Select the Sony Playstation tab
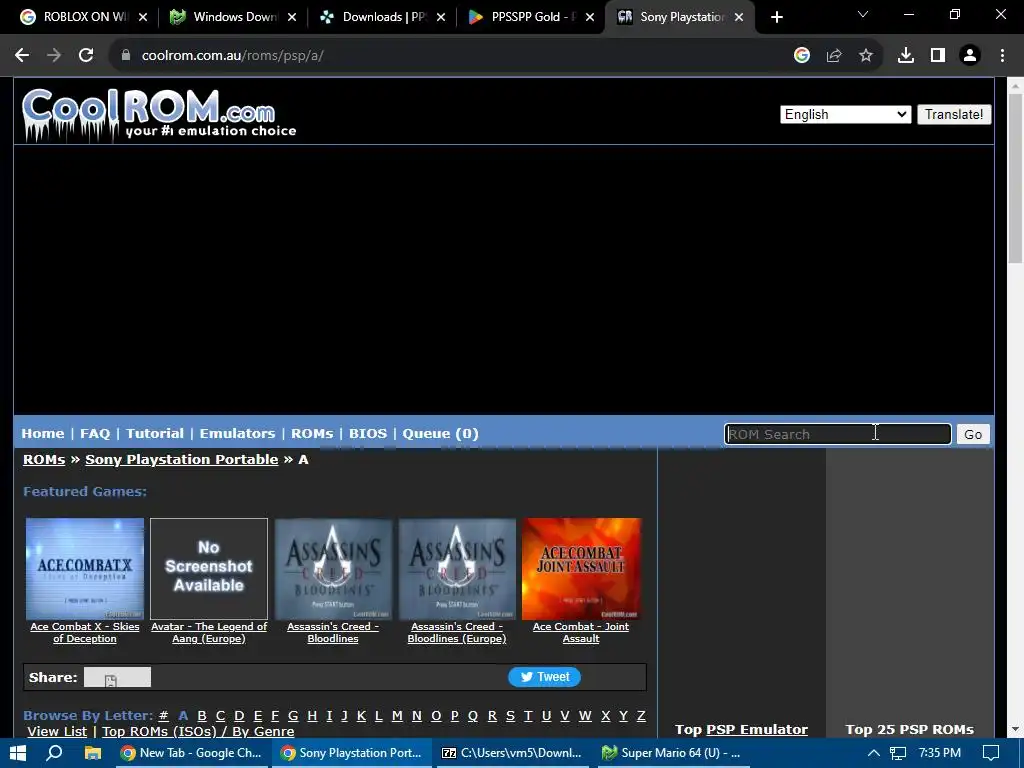This screenshot has width=1024, height=768. pyautogui.click(x=679, y=17)
